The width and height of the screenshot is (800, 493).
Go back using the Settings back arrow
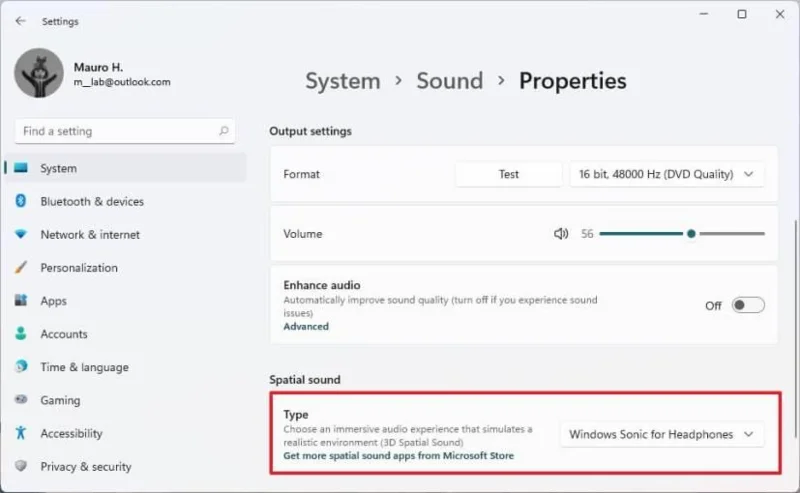20,21
